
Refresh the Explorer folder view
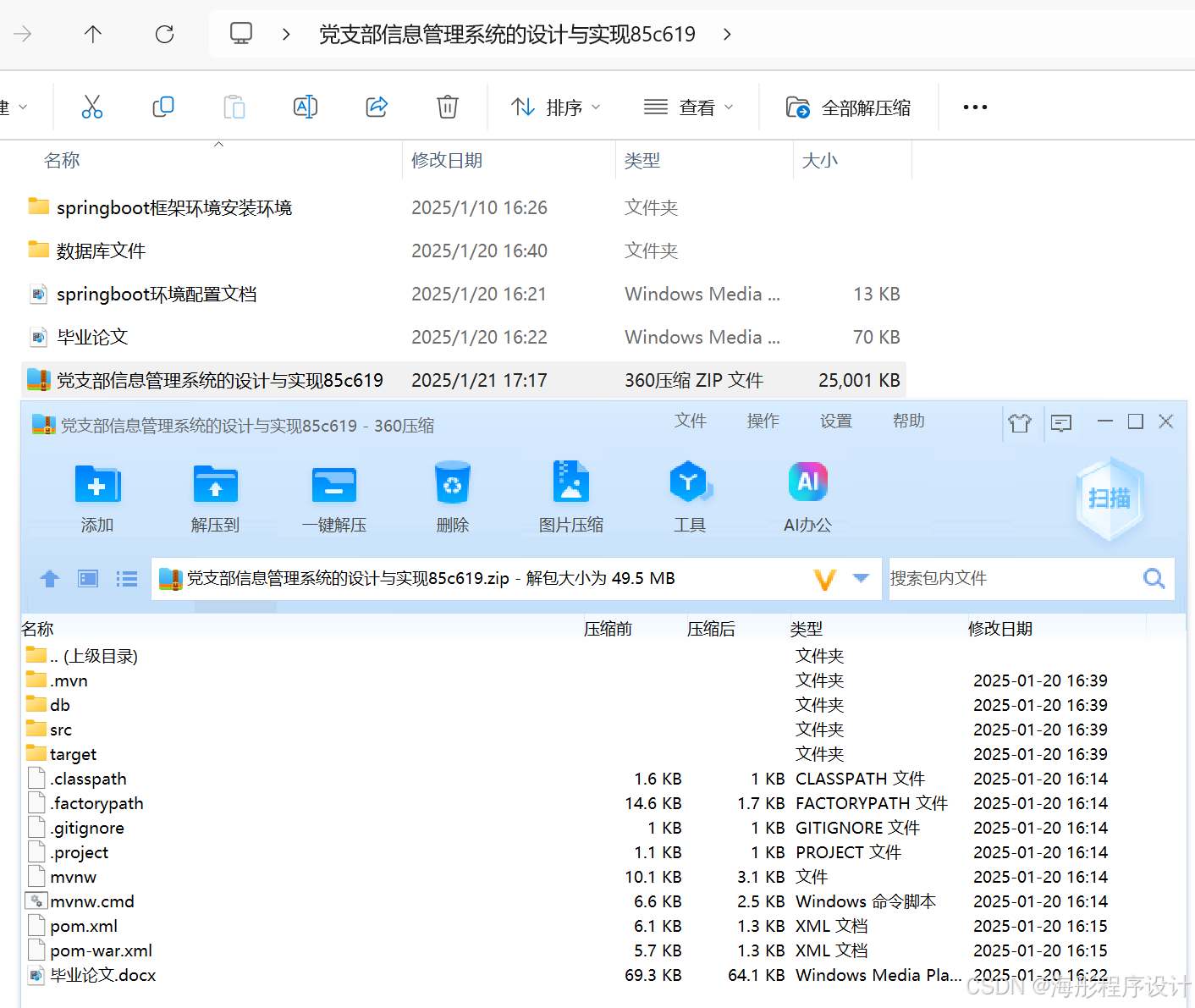click(164, 34)
